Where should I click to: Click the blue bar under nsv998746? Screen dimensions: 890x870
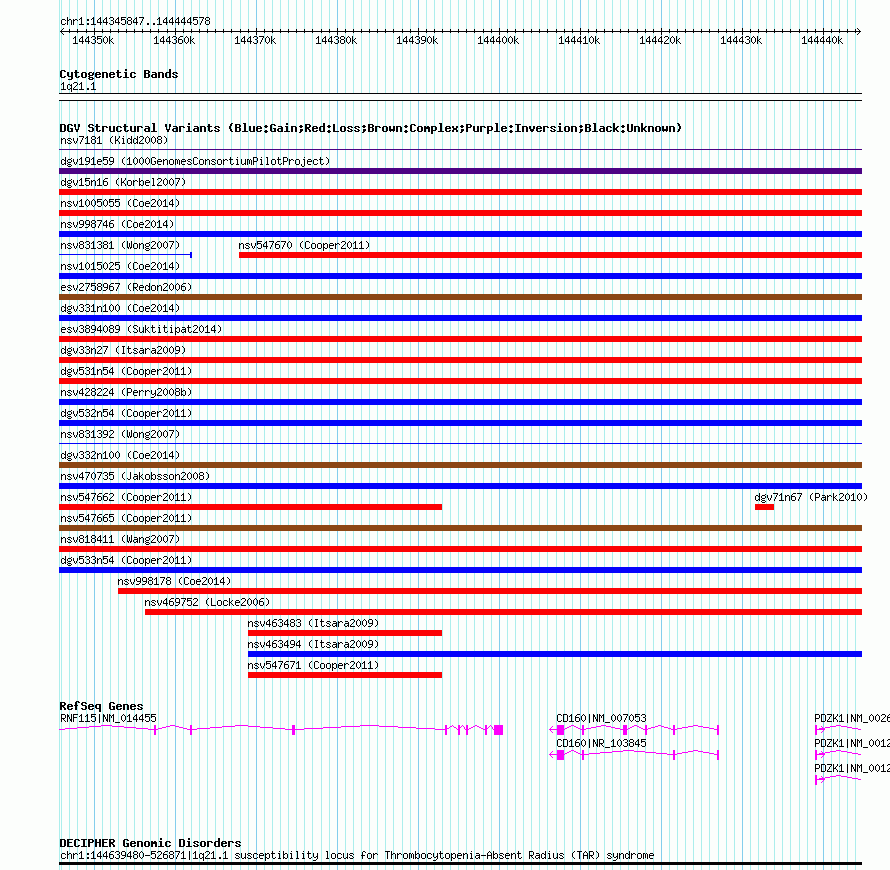coord(460,234)
